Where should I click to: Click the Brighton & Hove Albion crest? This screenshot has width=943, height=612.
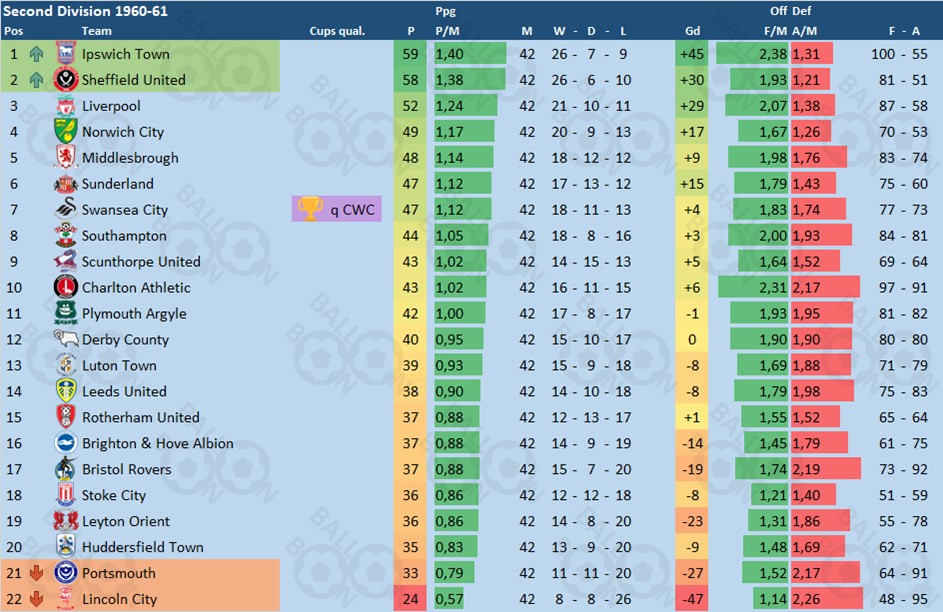coord(66,443)
